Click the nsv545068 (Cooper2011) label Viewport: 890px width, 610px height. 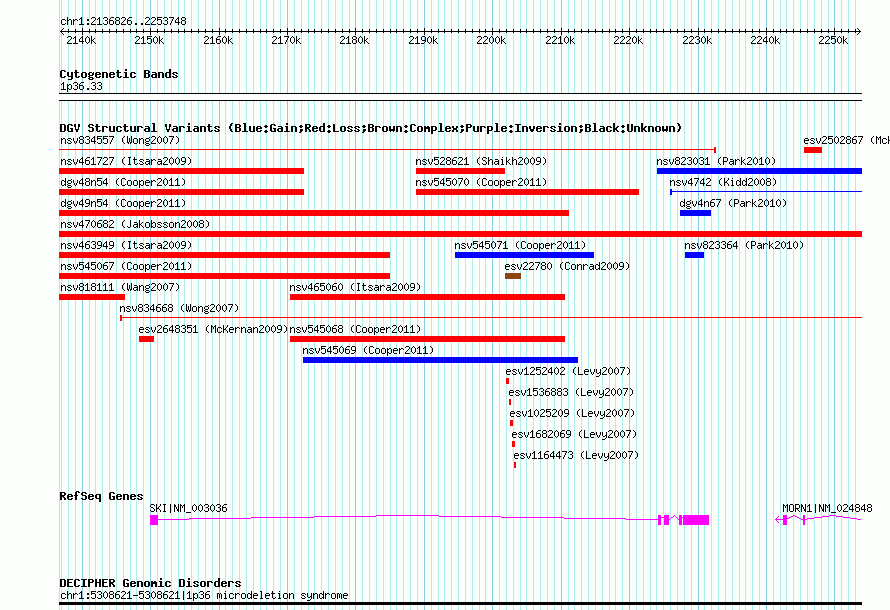[355, 329]
